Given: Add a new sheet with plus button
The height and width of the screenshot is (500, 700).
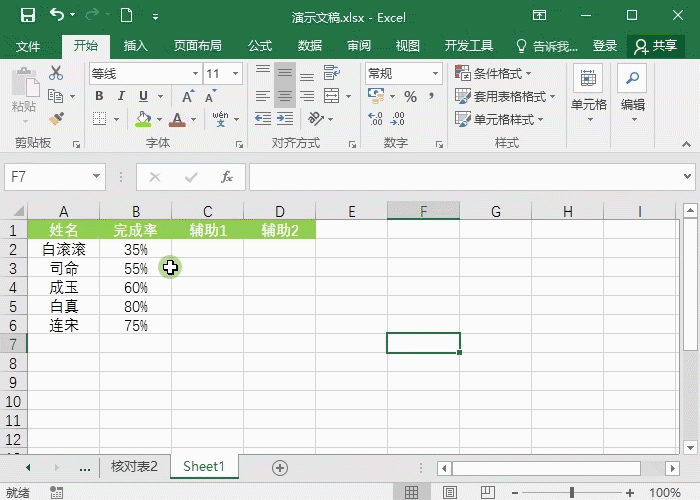Looking at the screenshot, I should 279,468.
